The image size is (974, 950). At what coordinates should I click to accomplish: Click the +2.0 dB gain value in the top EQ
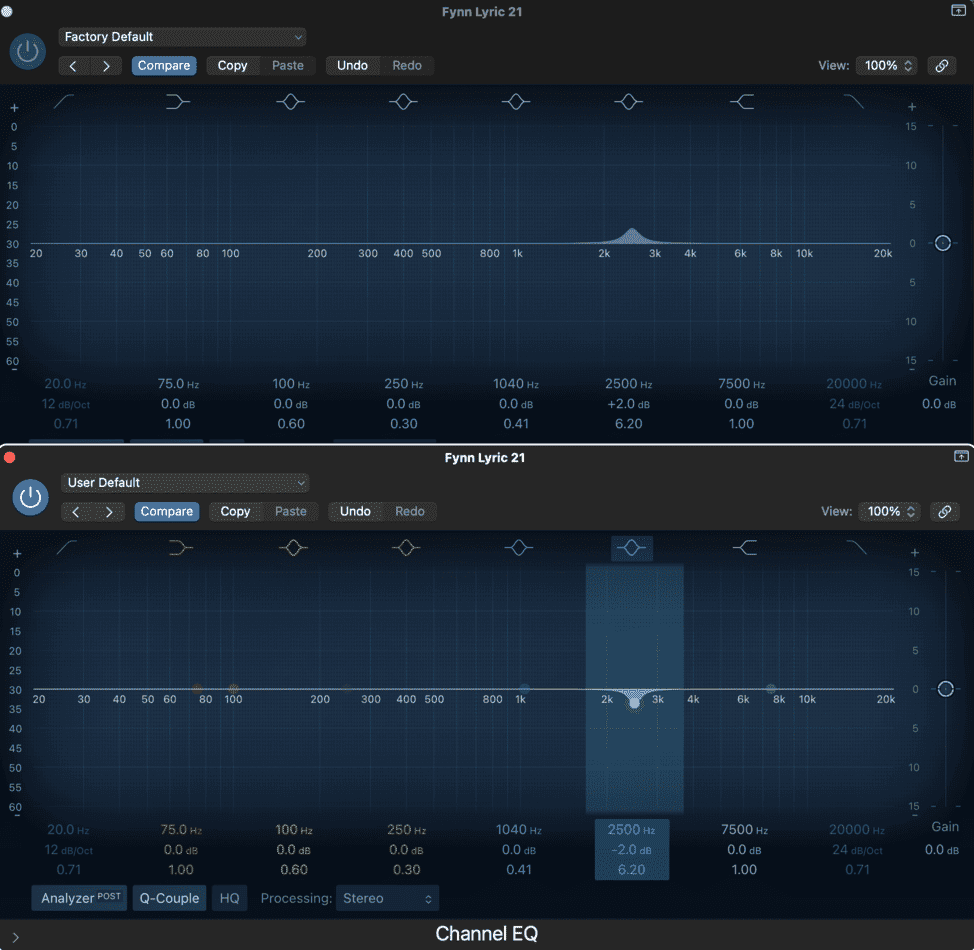pos(629,404)
